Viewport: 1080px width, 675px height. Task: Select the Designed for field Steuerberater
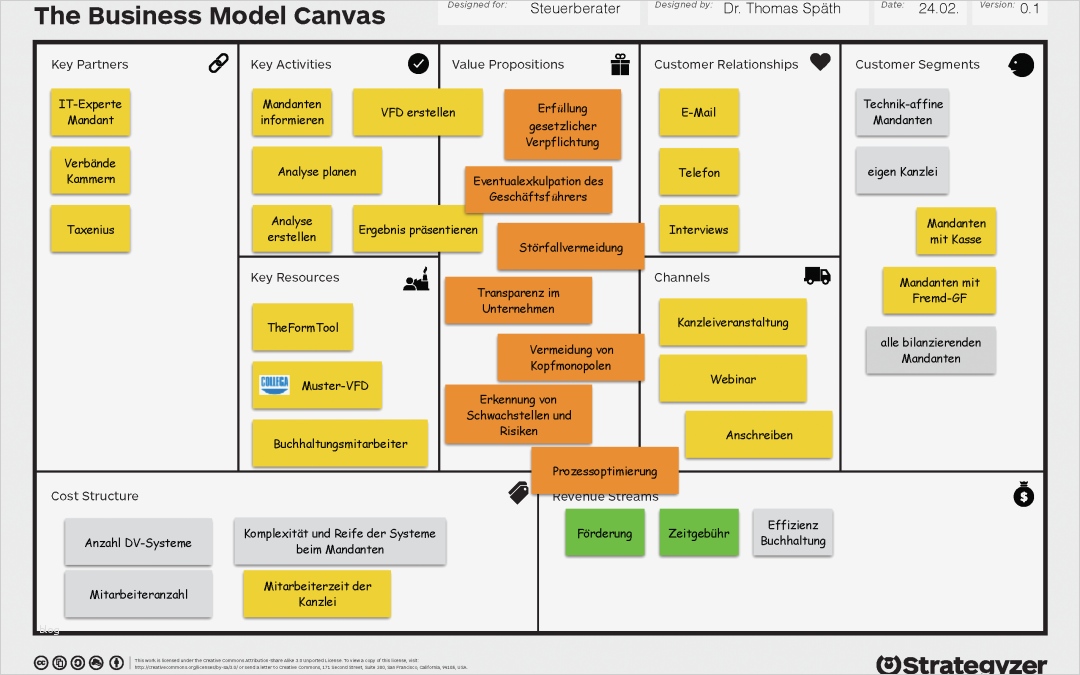coord(539,10)
